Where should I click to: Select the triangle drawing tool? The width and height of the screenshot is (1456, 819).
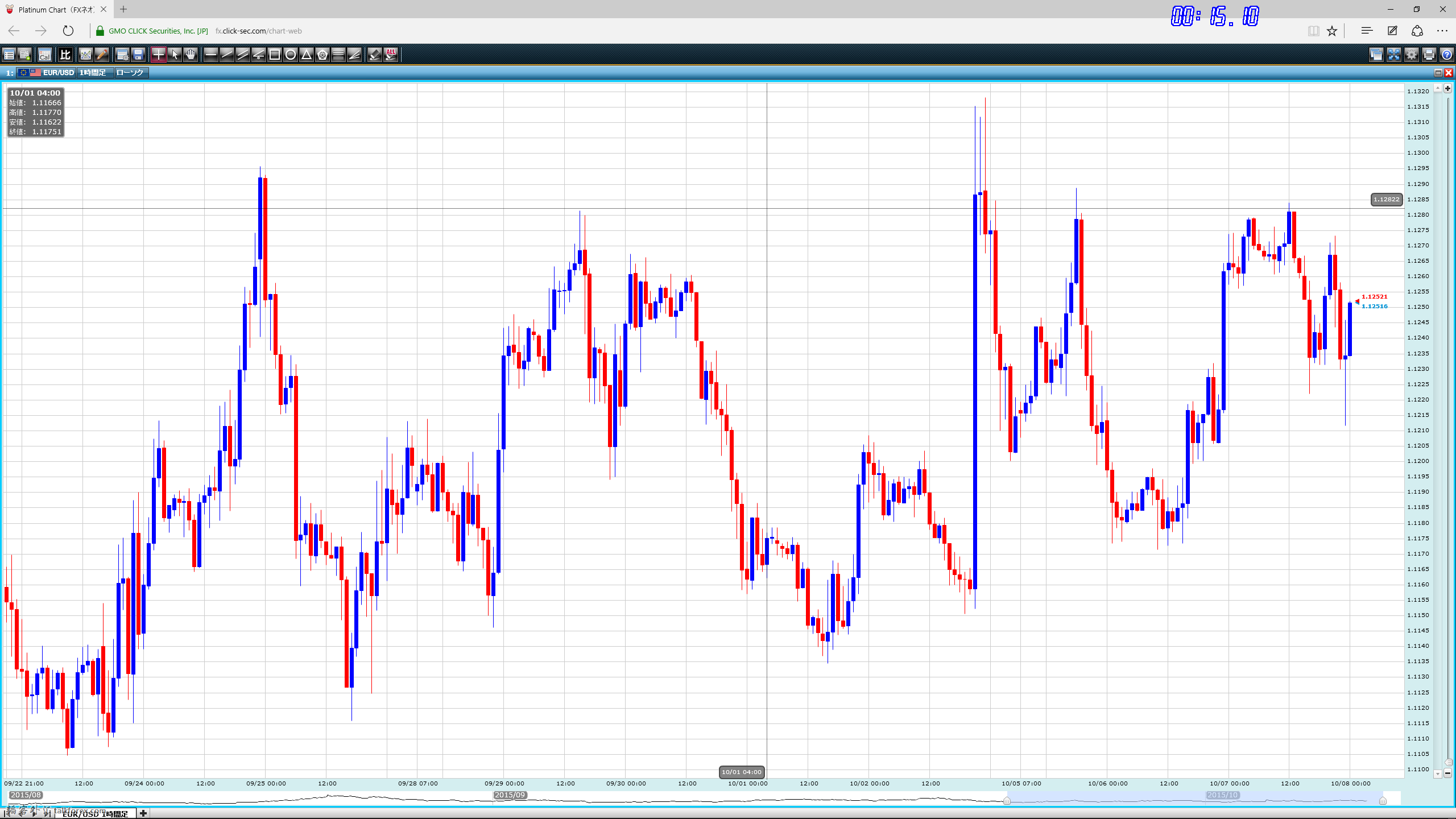point(307,55)
